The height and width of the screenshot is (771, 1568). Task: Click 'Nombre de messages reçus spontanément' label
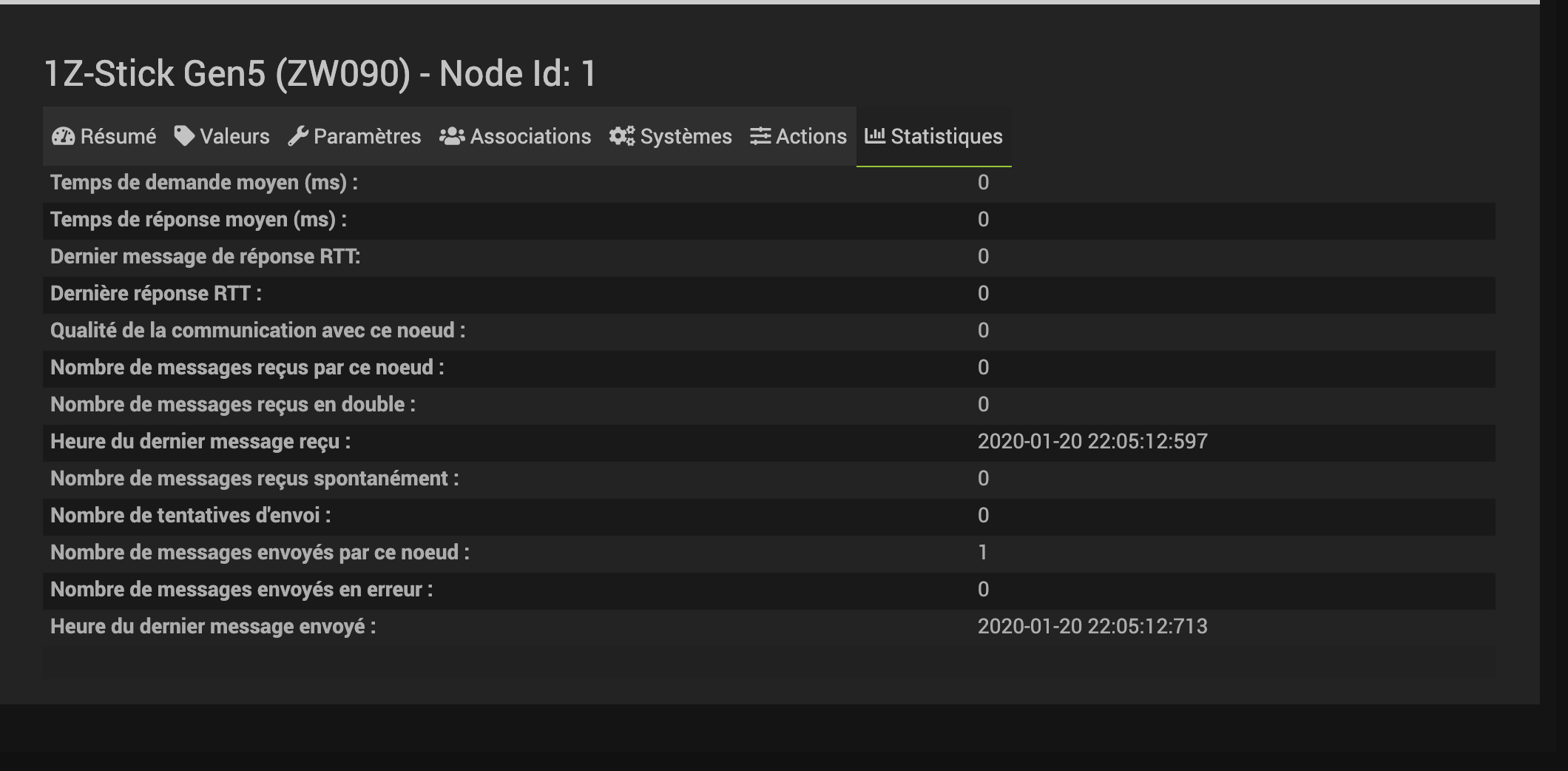[254, 479]
